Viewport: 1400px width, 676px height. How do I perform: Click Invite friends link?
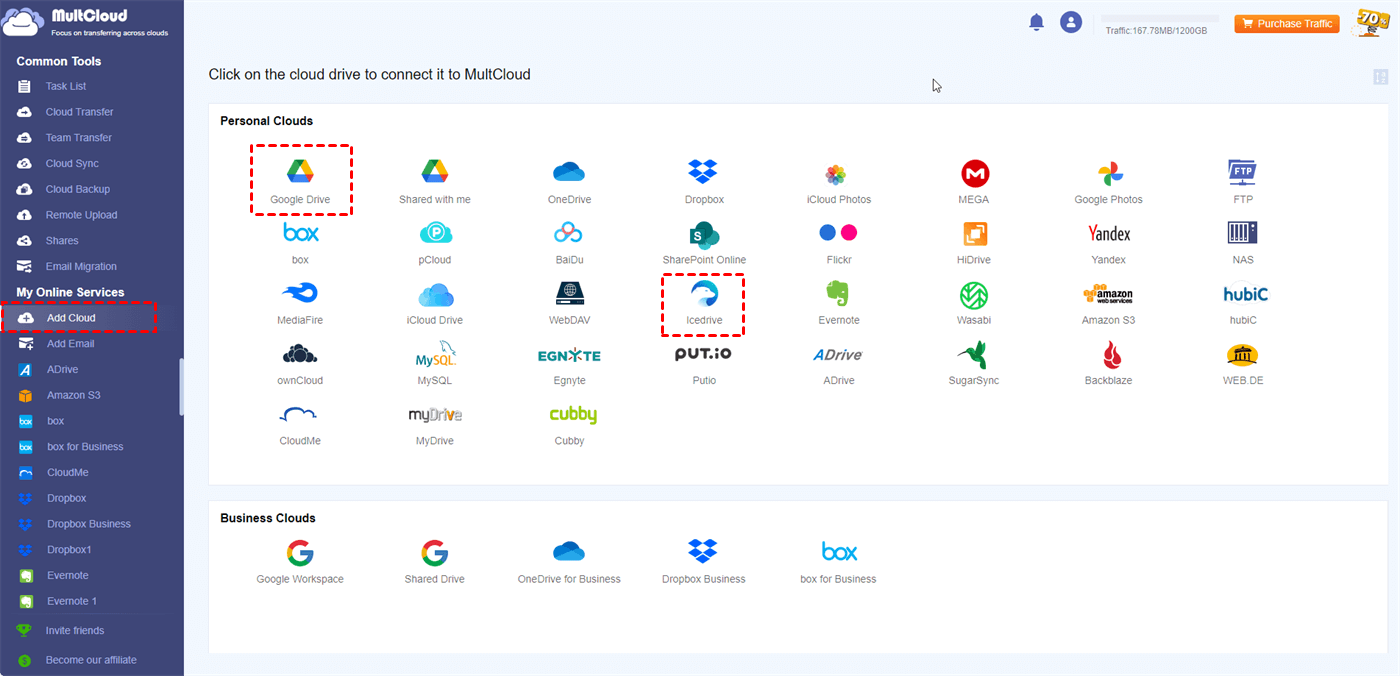(x=74, y=631)
